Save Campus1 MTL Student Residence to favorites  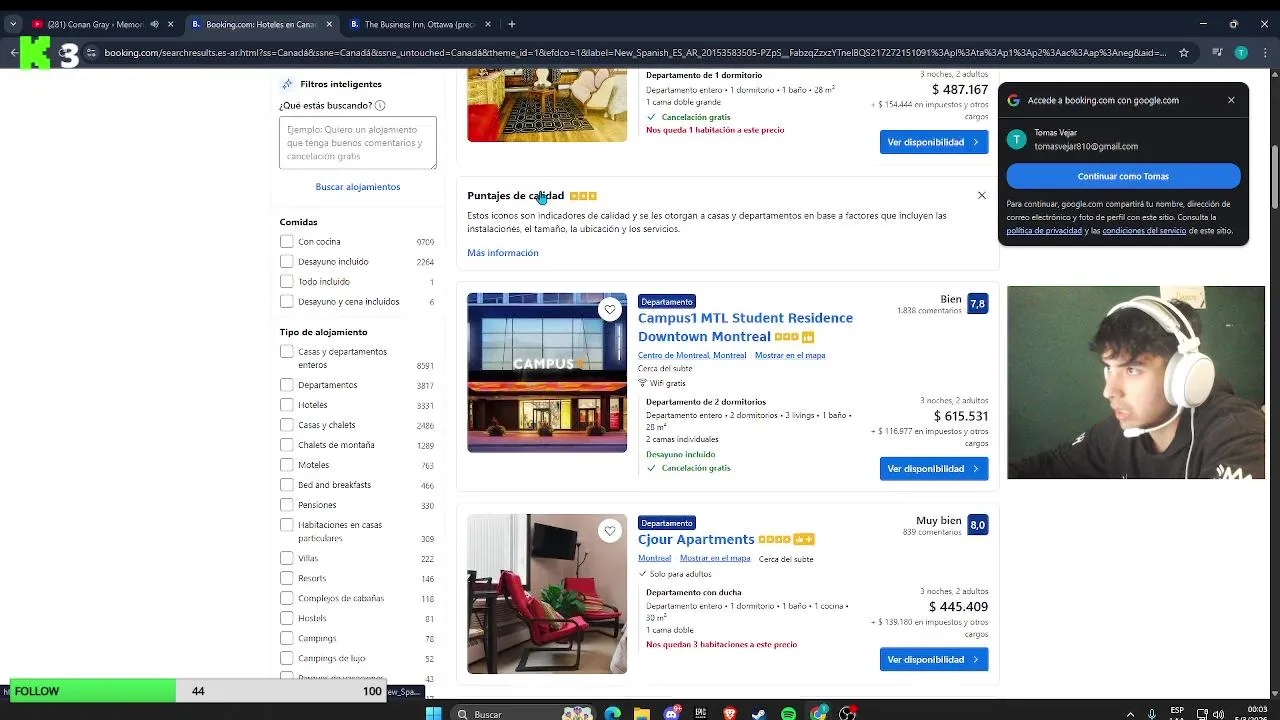[610, 310]
